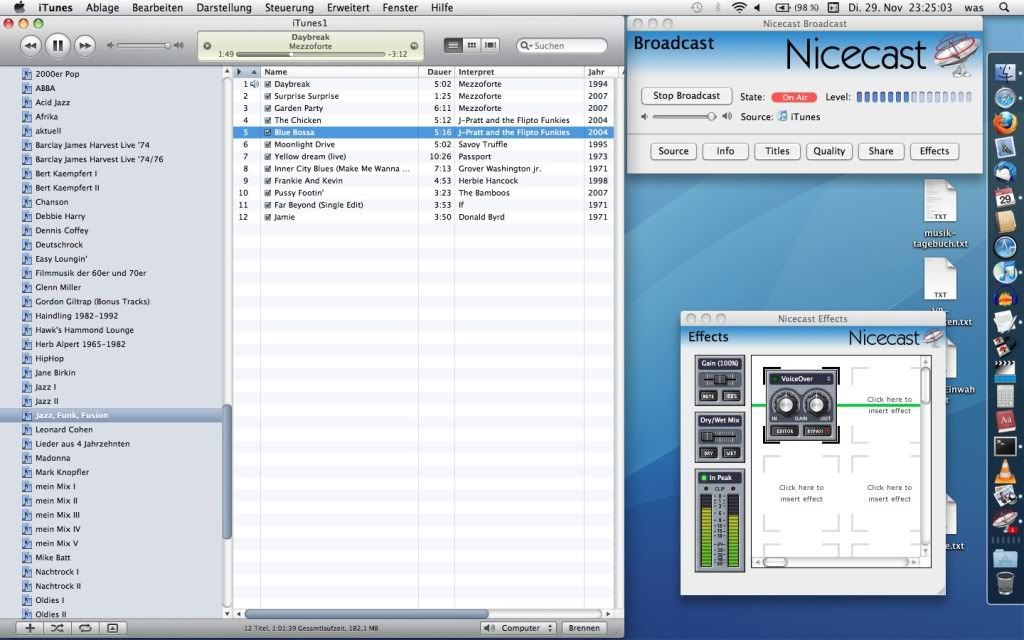
Task: Open Jazz, Funk, Fusion playlist
Action: (x=71, y=415)
